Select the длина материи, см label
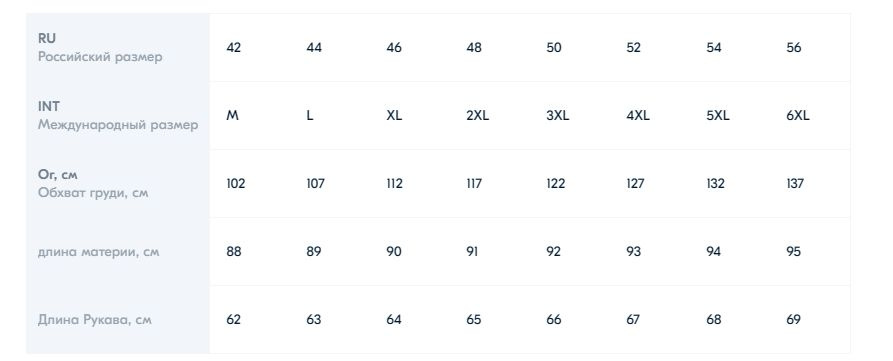 [99, 252]
